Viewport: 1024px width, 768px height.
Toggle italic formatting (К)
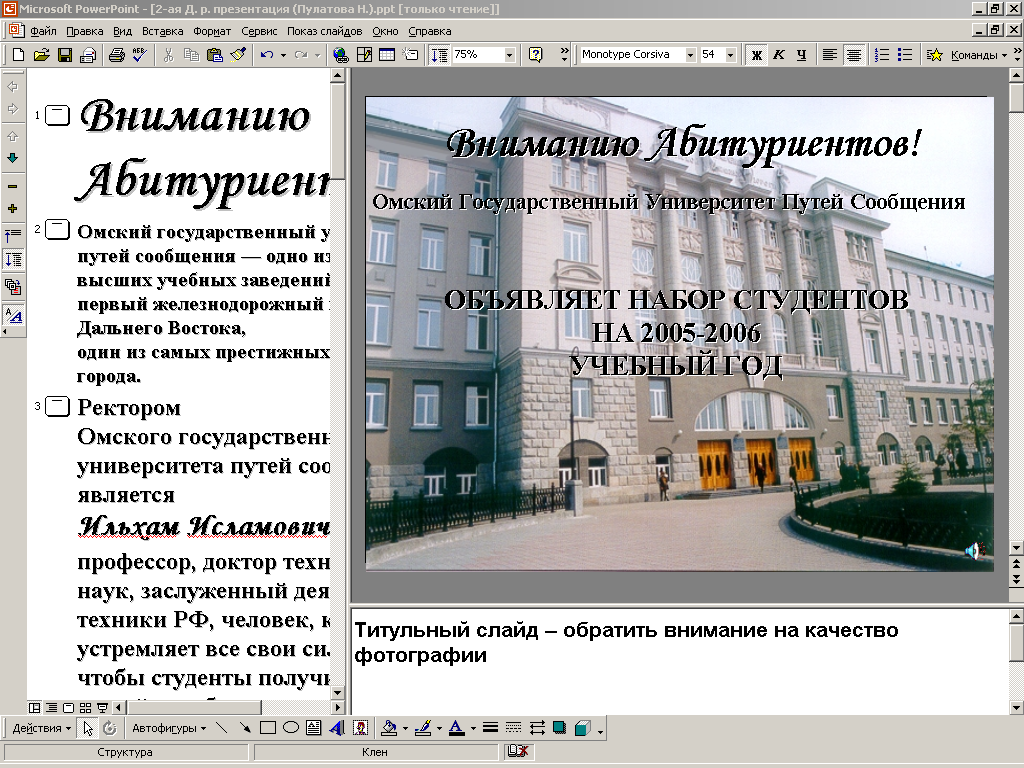[778, 55]
